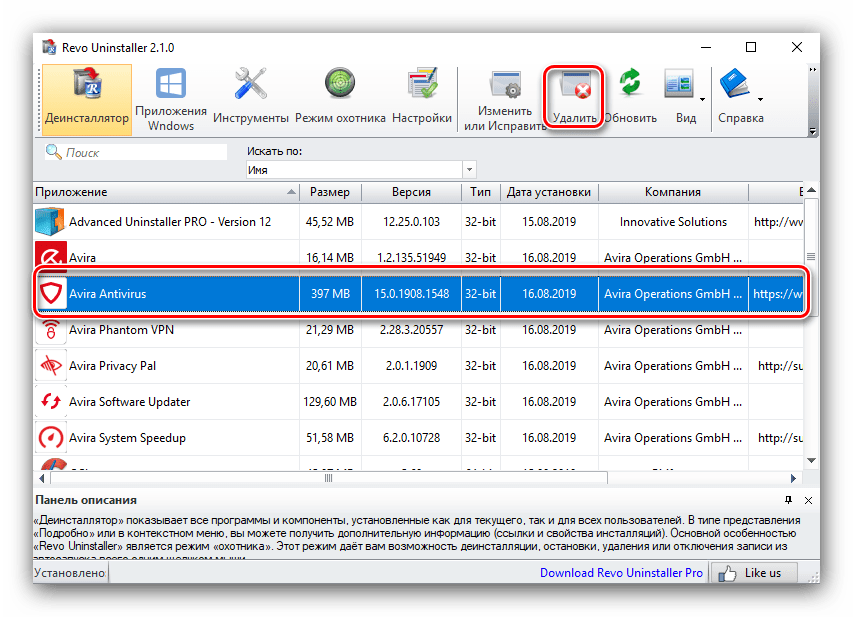
Task: Click the Avira Phantom VPN icon
Action: point(51,330)
